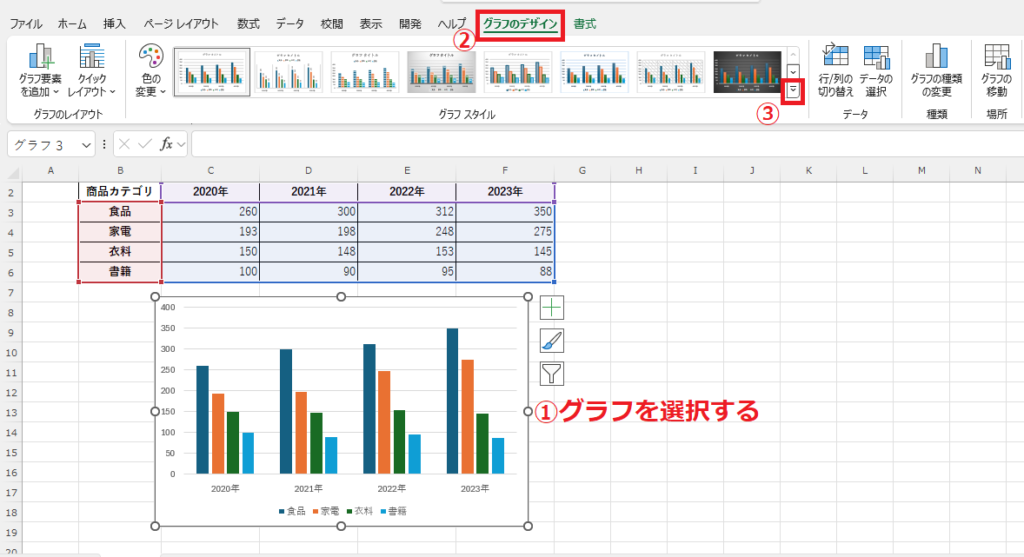Viewport: 1024px width, 557px height.
Task: Switch to the ヘルプ tab
Action: (451, 24)
